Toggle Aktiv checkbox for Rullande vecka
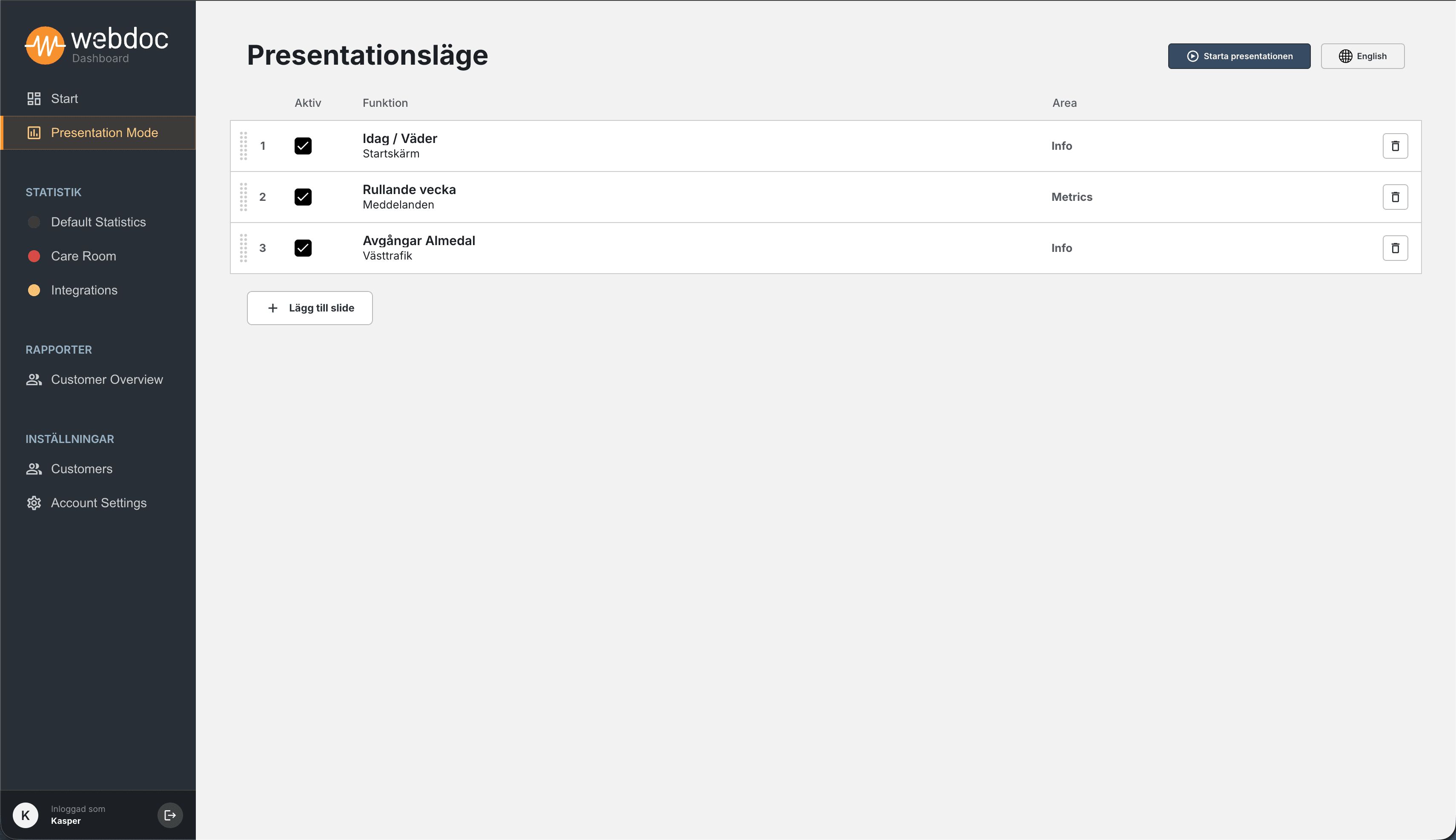The height and width of the screenshot is (840, 1456). 303,197
